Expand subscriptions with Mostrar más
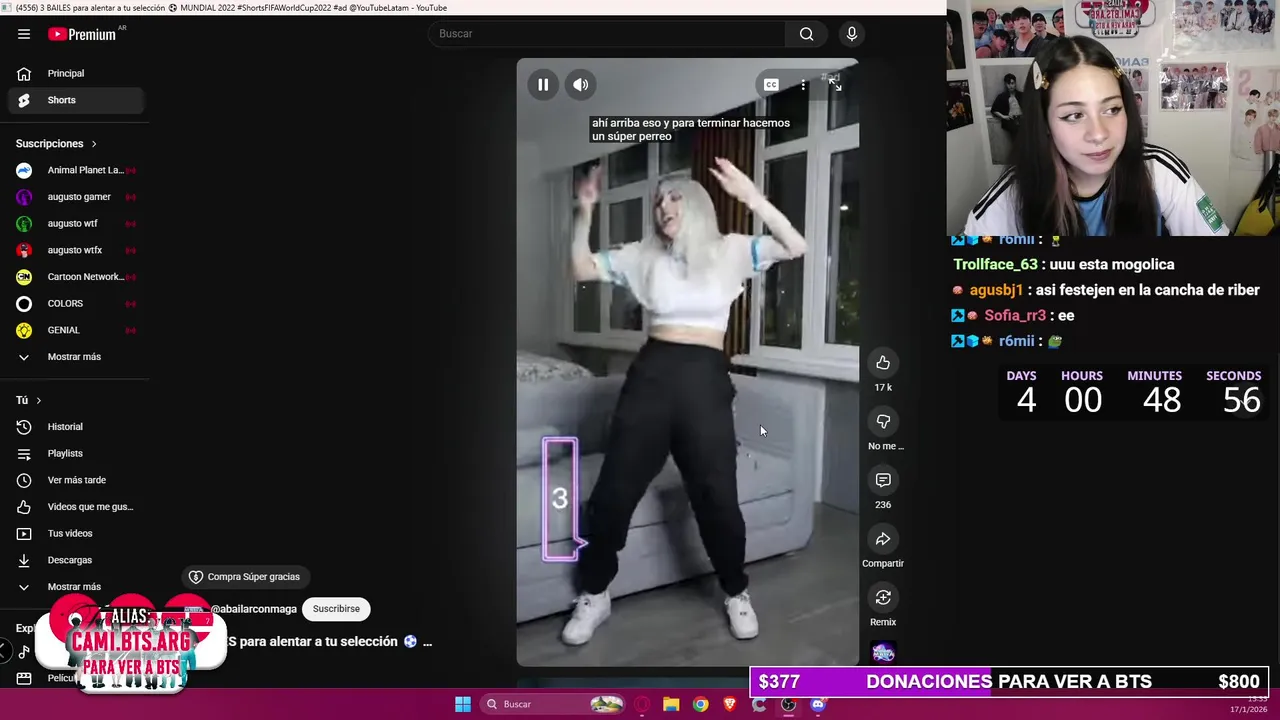The width and height of the screenshot is (1280, 720). [x=76, y=357]
